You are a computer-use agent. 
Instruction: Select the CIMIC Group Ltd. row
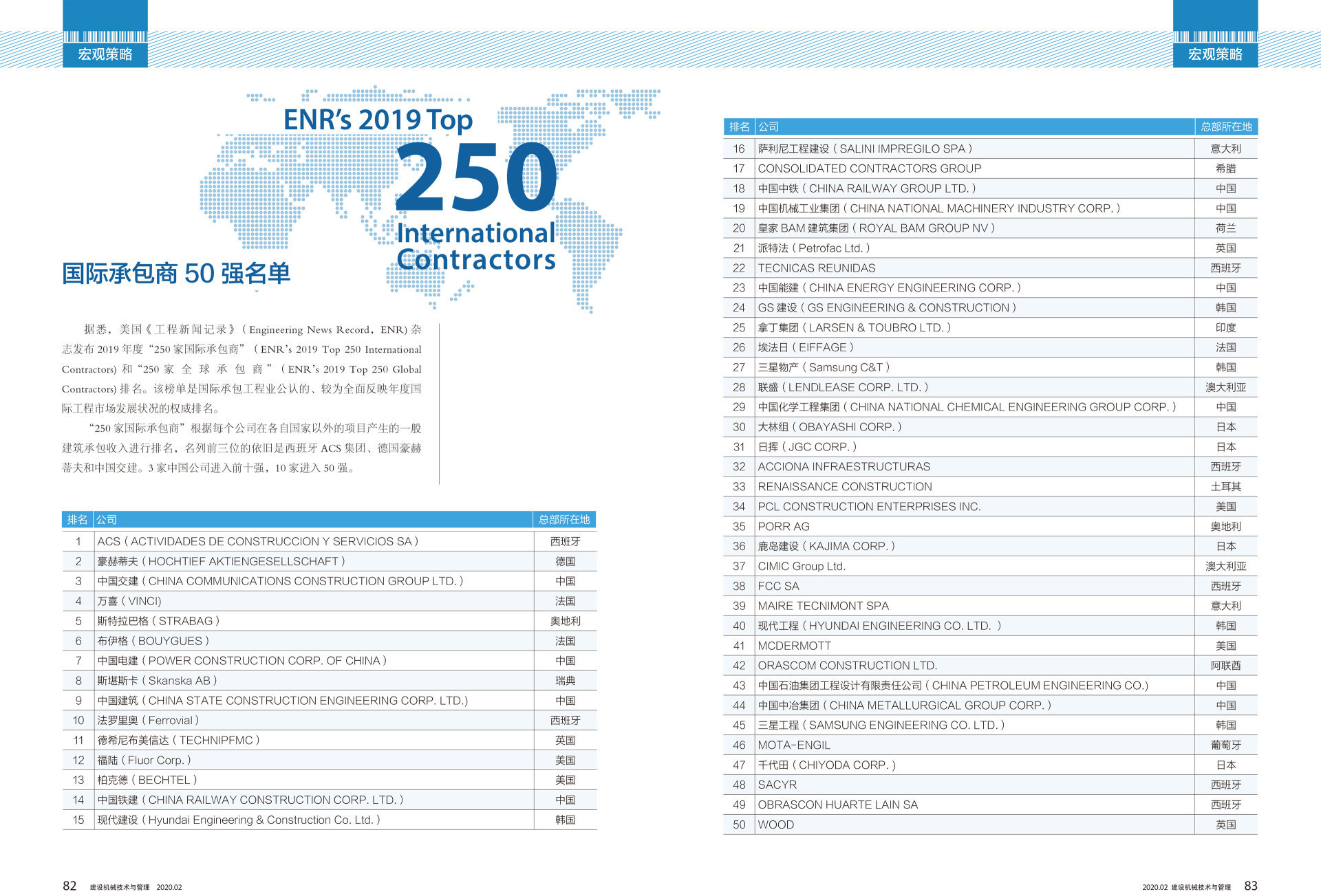point(990,567)
